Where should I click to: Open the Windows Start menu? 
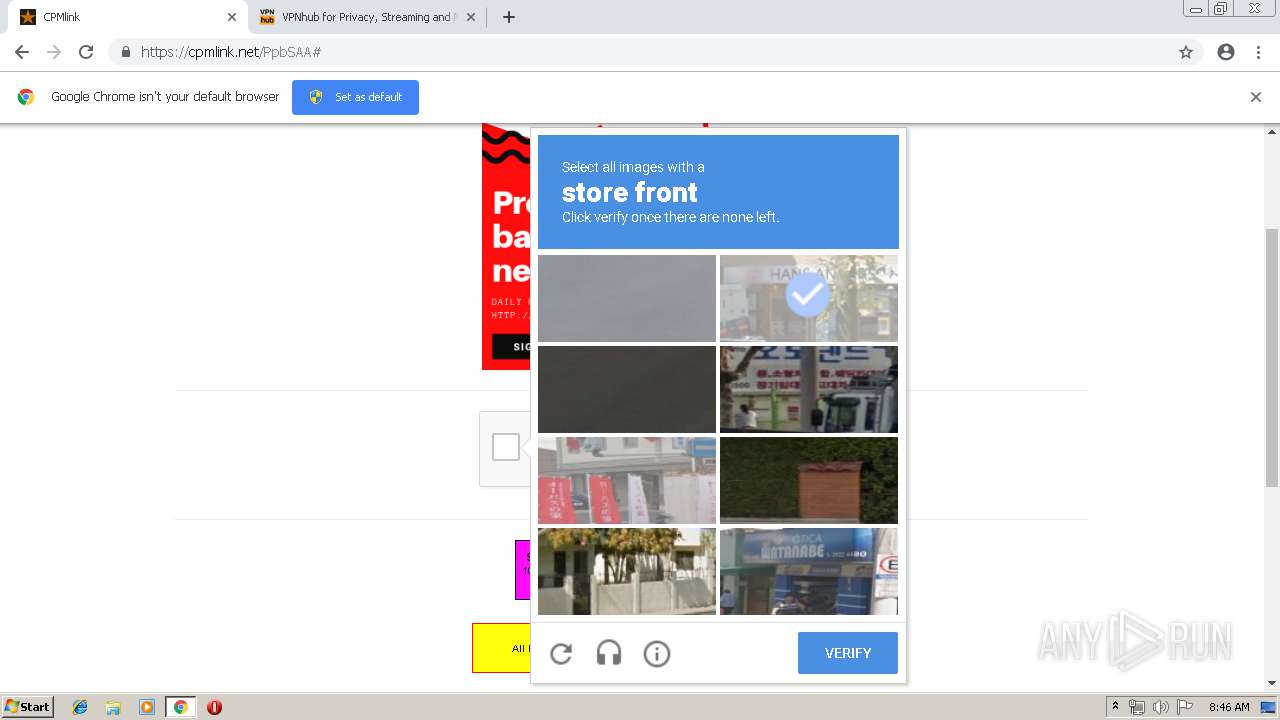[28, 706]
